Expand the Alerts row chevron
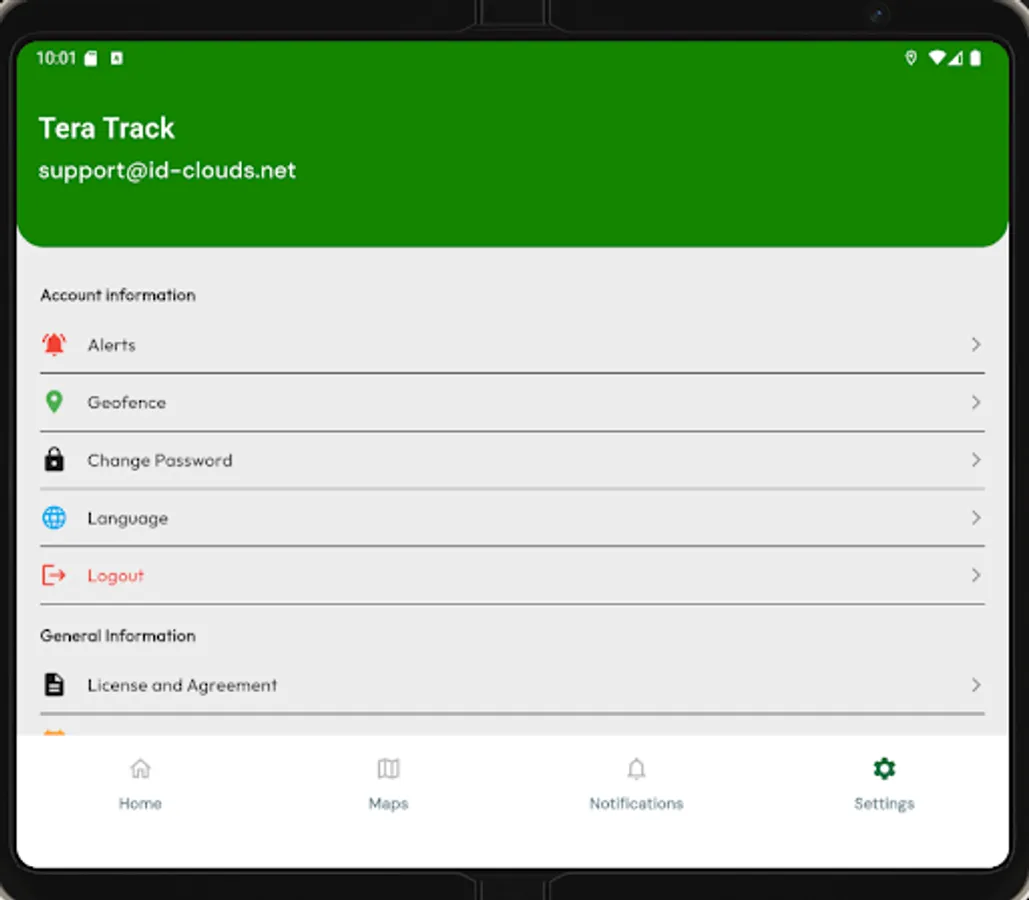Screen dimensions: 1029x900 (976, 344)
